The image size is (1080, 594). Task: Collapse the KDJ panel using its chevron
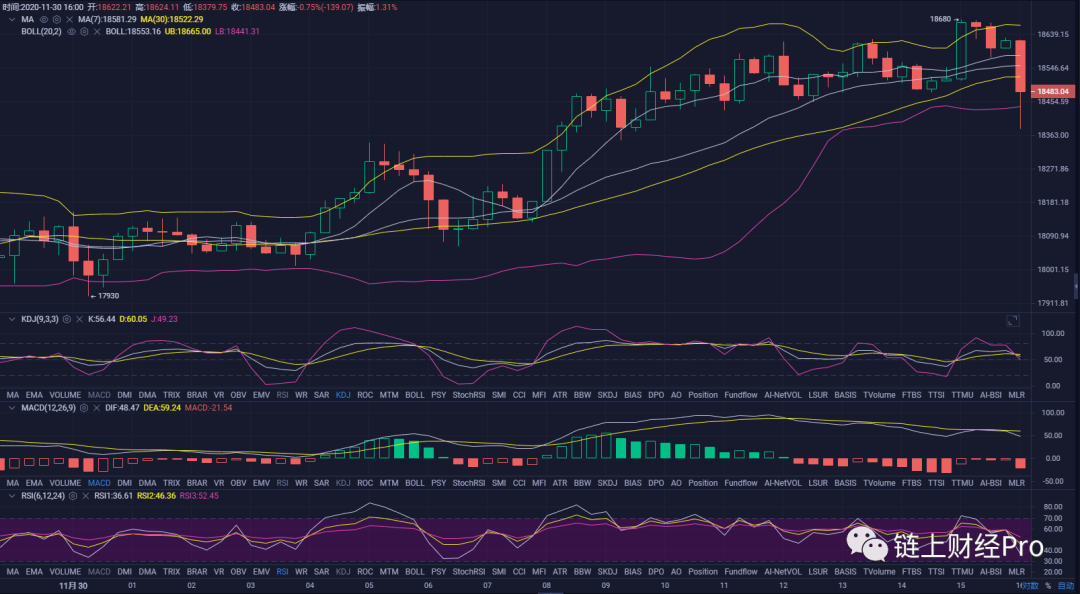pos(10,319)
